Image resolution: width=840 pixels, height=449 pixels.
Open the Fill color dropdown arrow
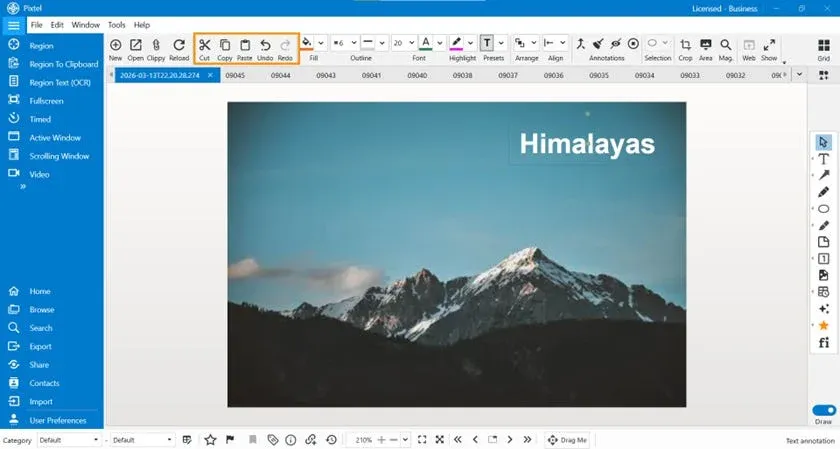321,43
